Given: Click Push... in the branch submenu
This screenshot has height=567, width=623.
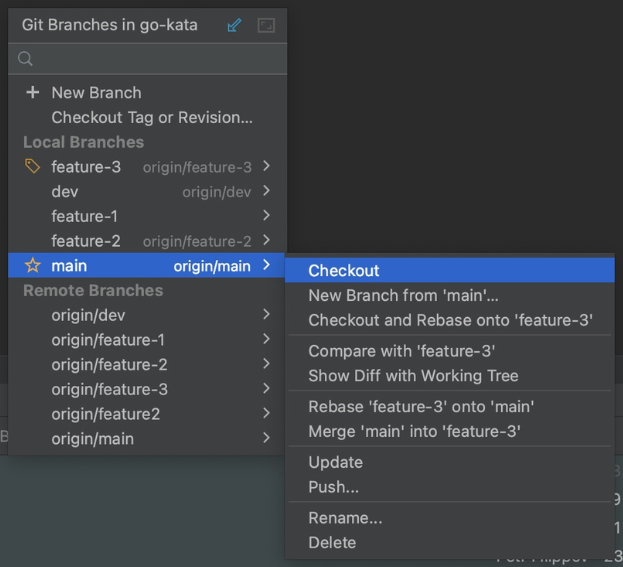Looking at the screenshot, I should click(x=333, y=487).
